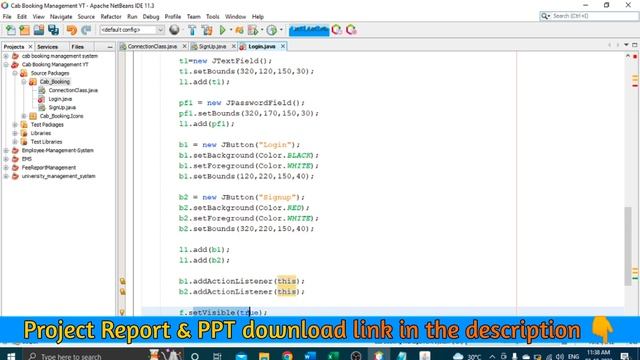This screenshot has width=640, height=360.
Task: Collapse the Cab_Booking package node
Action: click(24, 82)
